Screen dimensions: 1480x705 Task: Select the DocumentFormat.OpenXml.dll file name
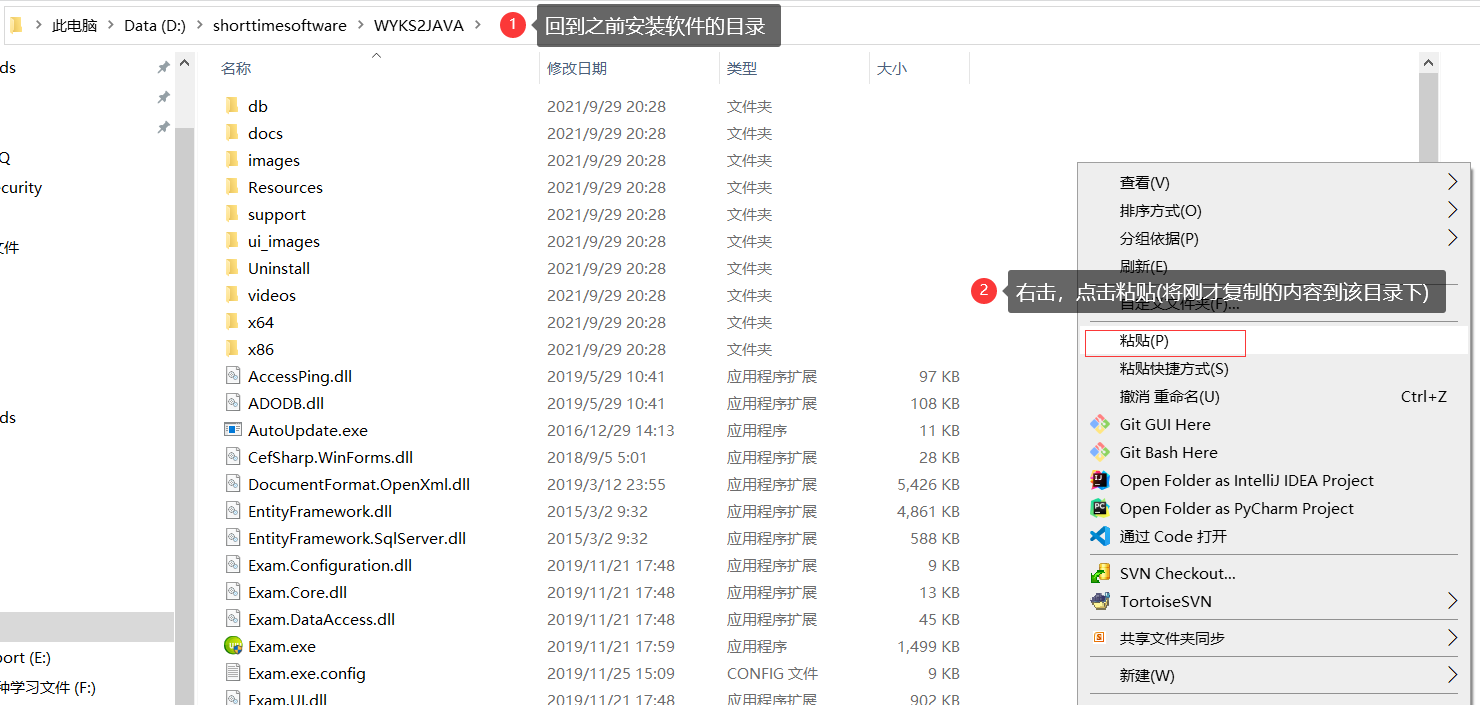click(x=359, y=484)
